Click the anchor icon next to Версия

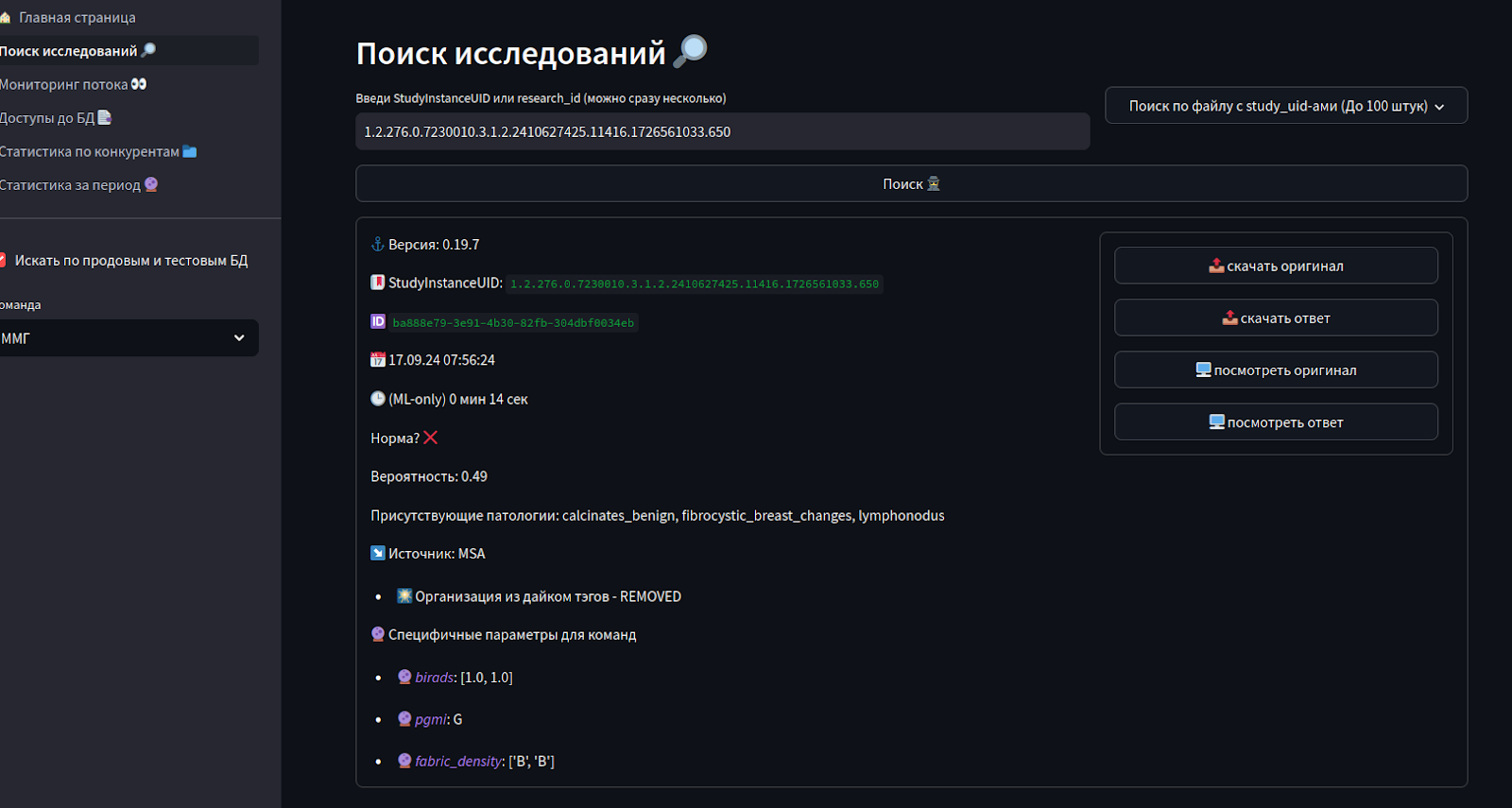378,245
